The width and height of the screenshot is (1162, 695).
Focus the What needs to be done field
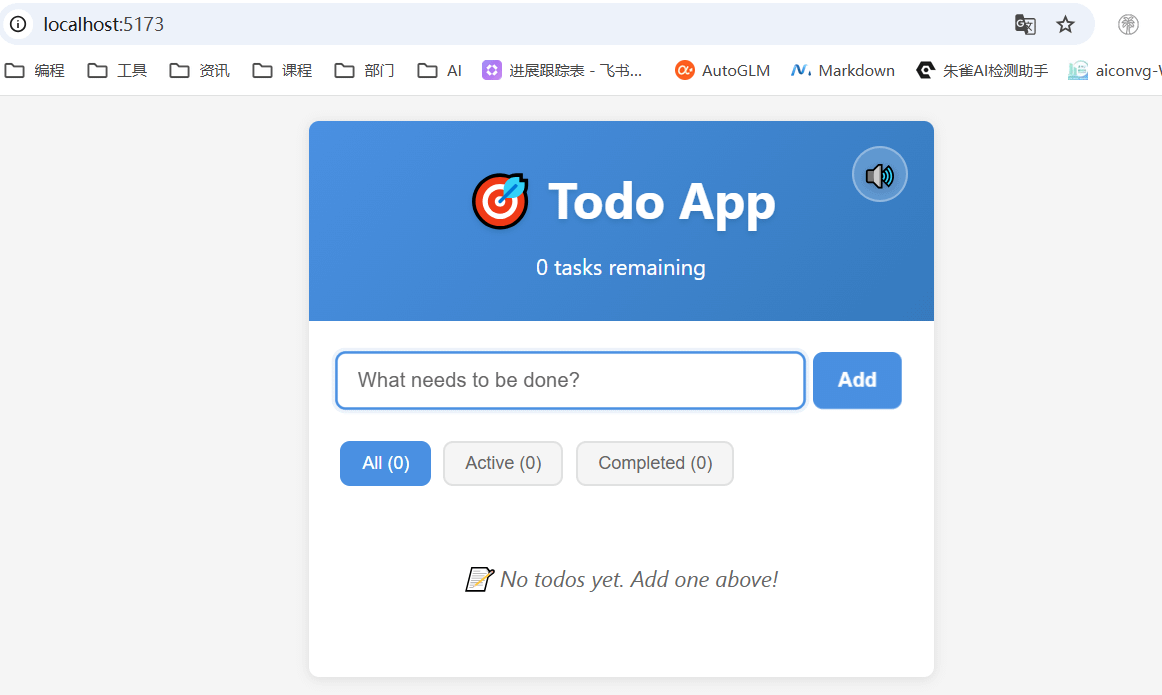coord(570,380)
